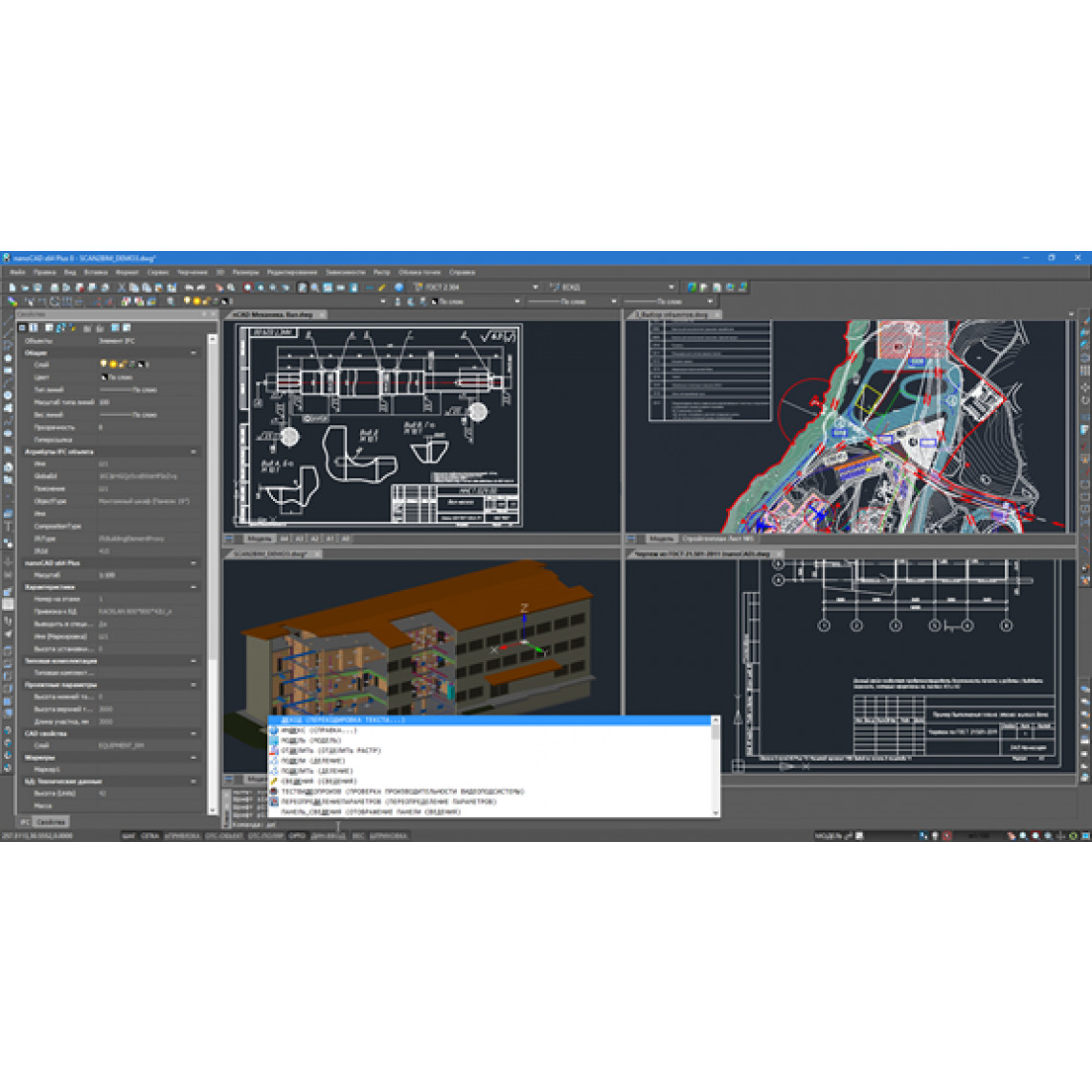Select ИНДЕКС (СПРАВКА...) from the autocomplete list
1092x1092 pixels.
(318, 730)
